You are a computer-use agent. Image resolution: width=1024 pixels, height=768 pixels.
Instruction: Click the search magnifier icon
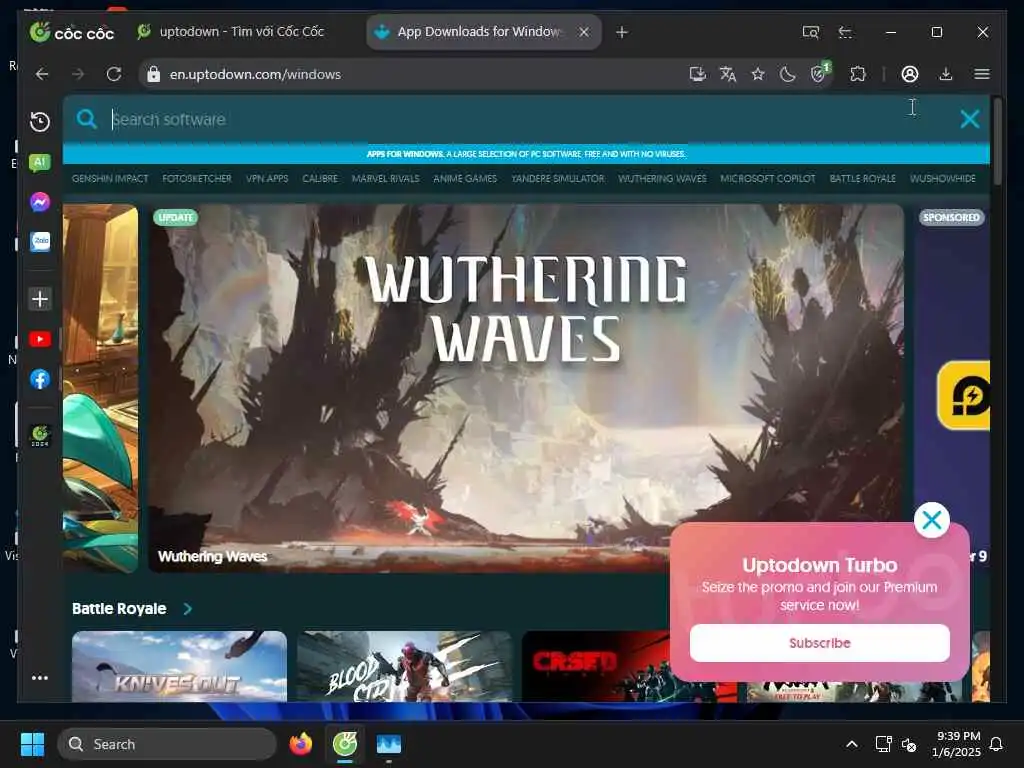(86, 119)
